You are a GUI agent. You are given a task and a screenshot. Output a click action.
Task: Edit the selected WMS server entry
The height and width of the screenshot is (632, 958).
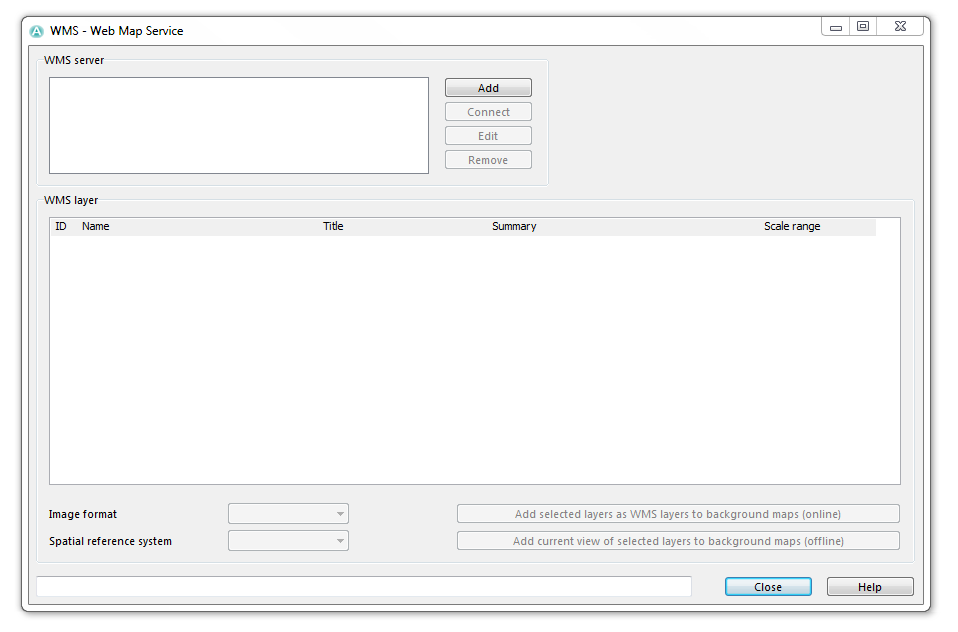click(x=488, y=136)
